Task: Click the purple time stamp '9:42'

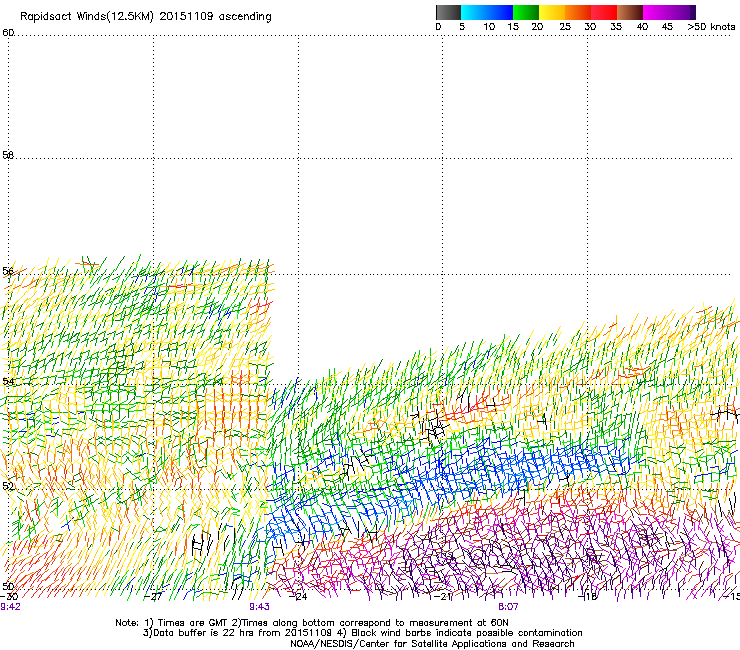Action: (10, 607)
